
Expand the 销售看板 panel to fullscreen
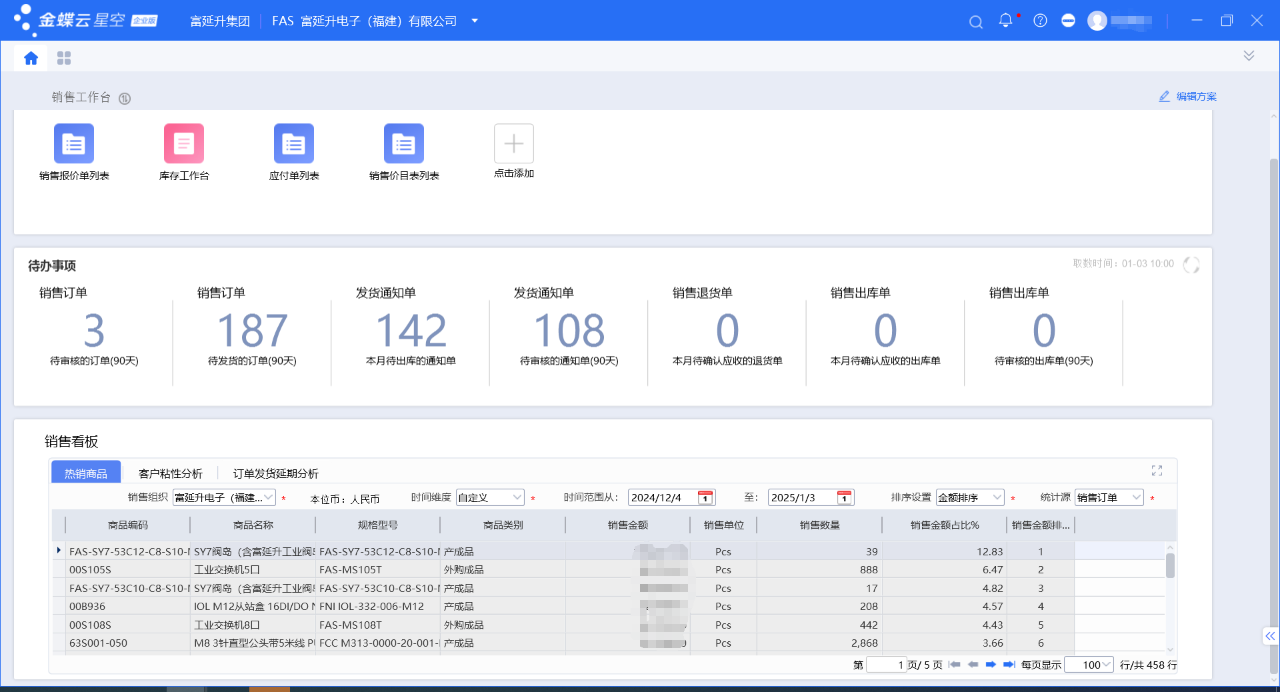[1157, 471]
